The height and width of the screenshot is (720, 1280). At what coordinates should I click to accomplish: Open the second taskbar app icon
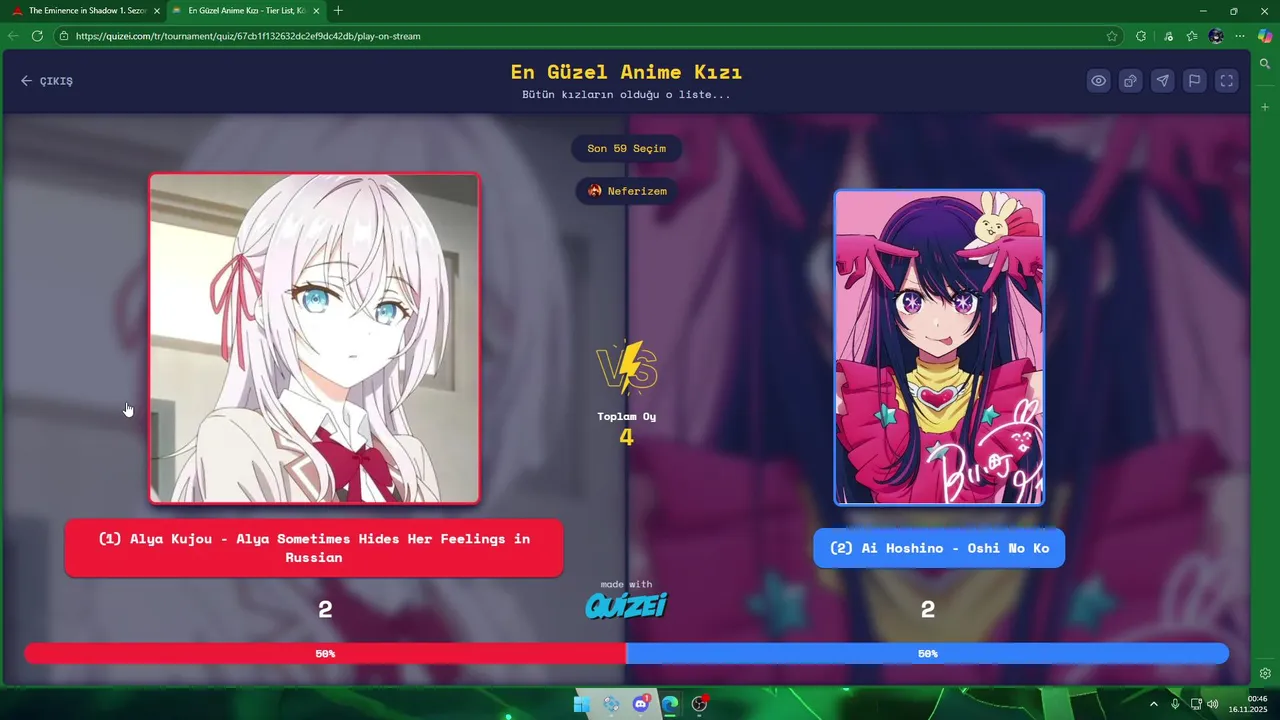point(611,704)
